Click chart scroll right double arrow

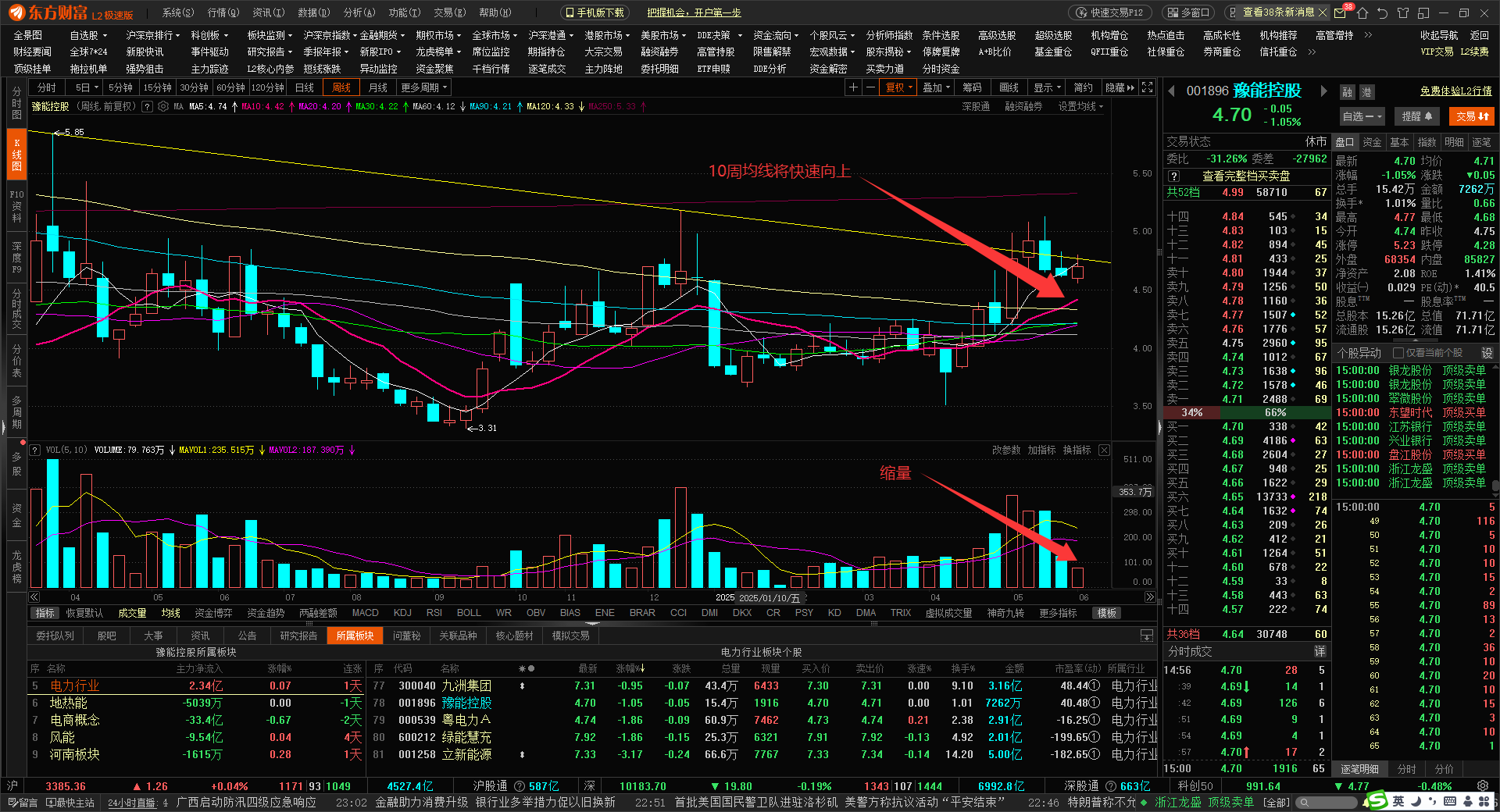pyautogui.click(x=1149, y=597)
